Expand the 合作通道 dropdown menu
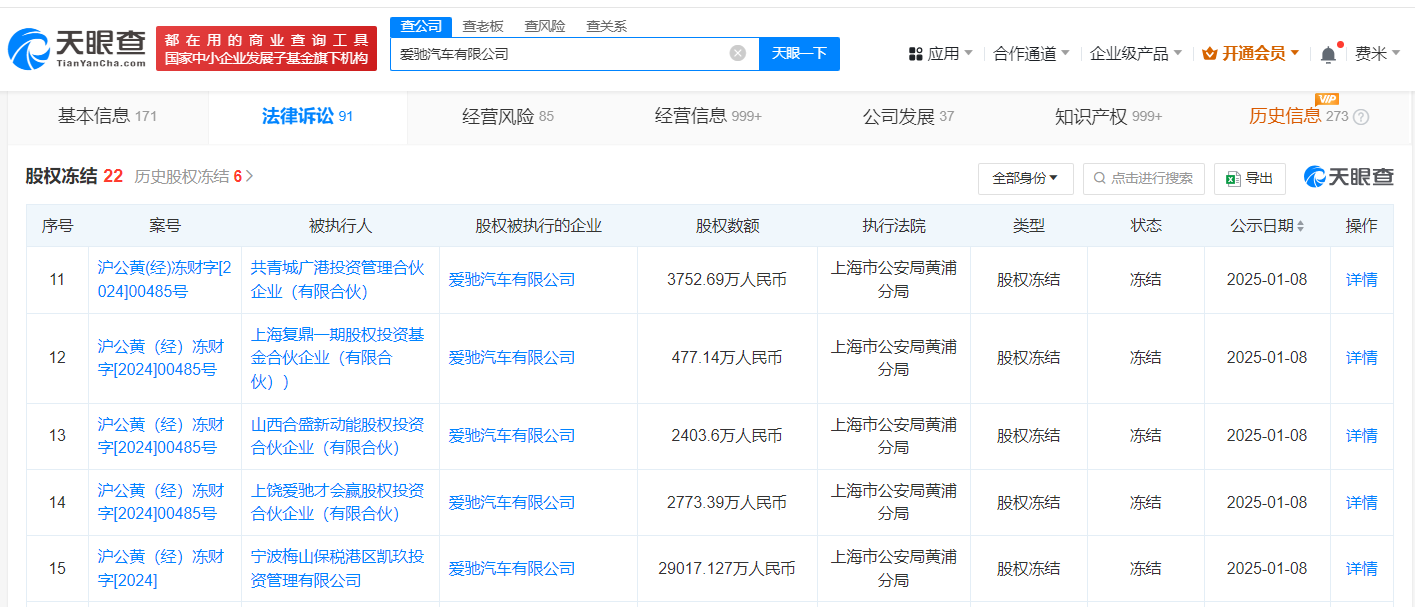1415x607 pixels. pos(1031,54)
